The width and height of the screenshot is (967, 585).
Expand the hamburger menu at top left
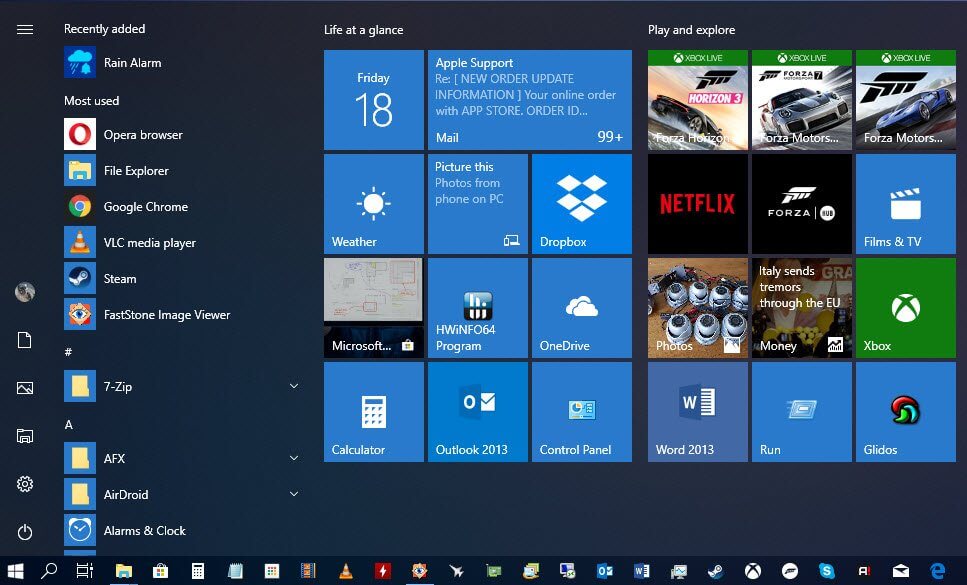click(x=25, y=30)
